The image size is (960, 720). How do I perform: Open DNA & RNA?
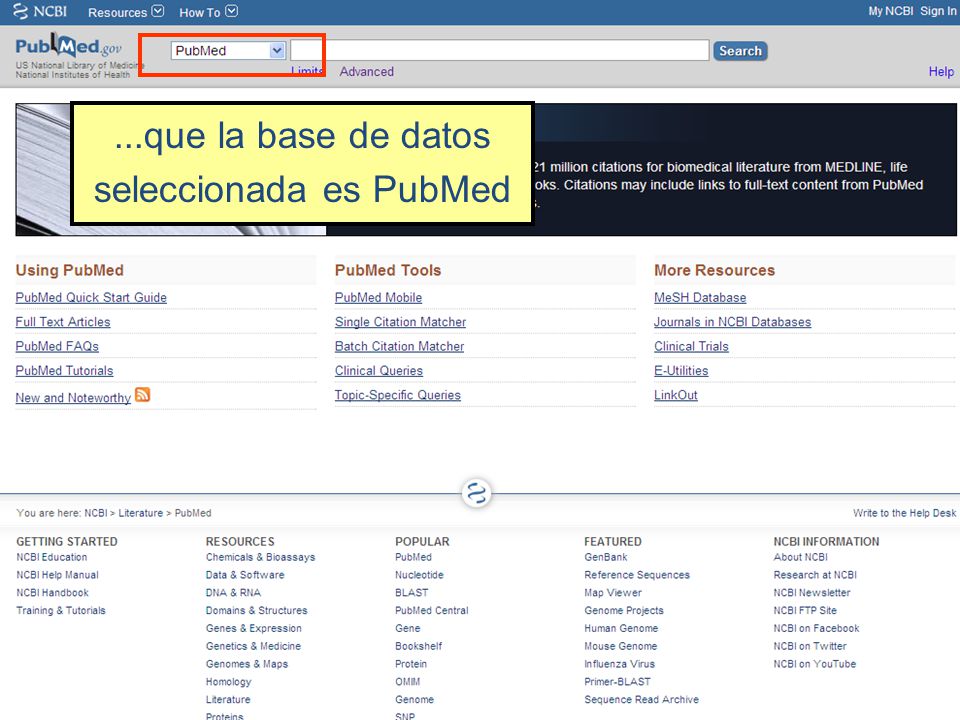pos(233,593)
